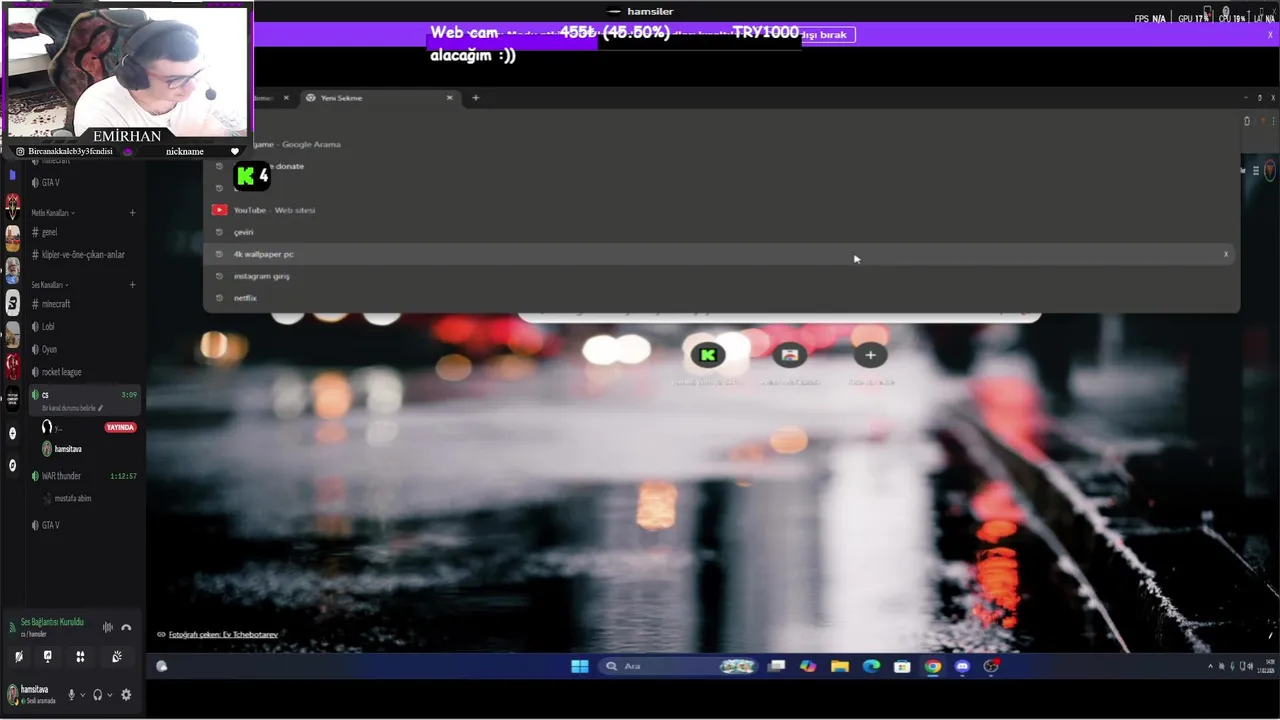Collapse the Ses Kanalları category
Screen dimensions: 1280x720
51,285
